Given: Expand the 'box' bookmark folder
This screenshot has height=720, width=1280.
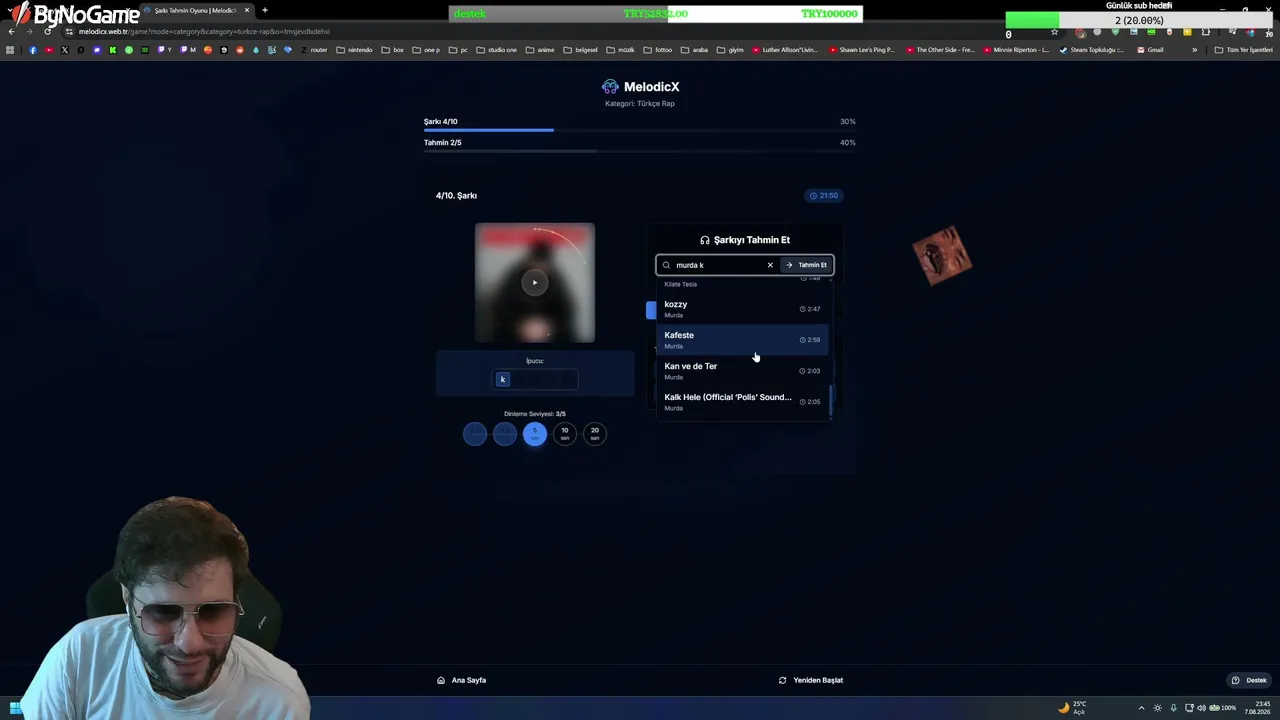Looking at the screenshot, I should 393,50.
